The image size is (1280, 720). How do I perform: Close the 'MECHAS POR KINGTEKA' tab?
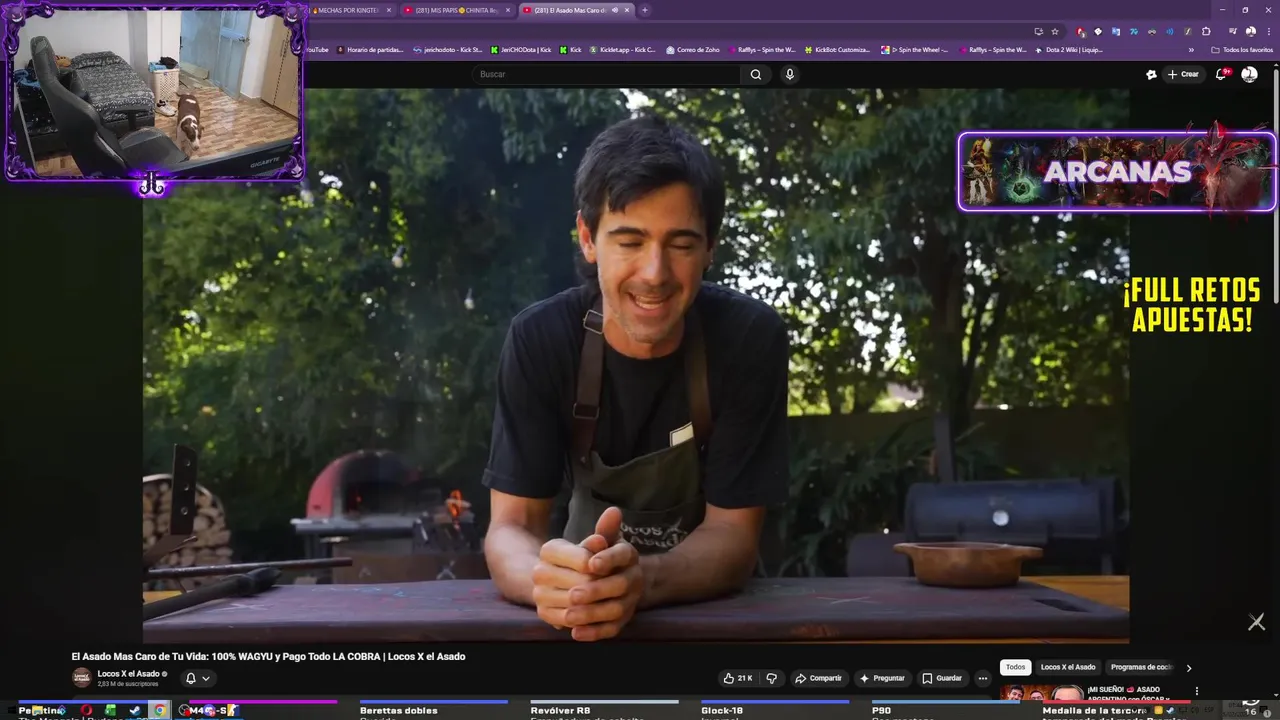click(389, 10)
